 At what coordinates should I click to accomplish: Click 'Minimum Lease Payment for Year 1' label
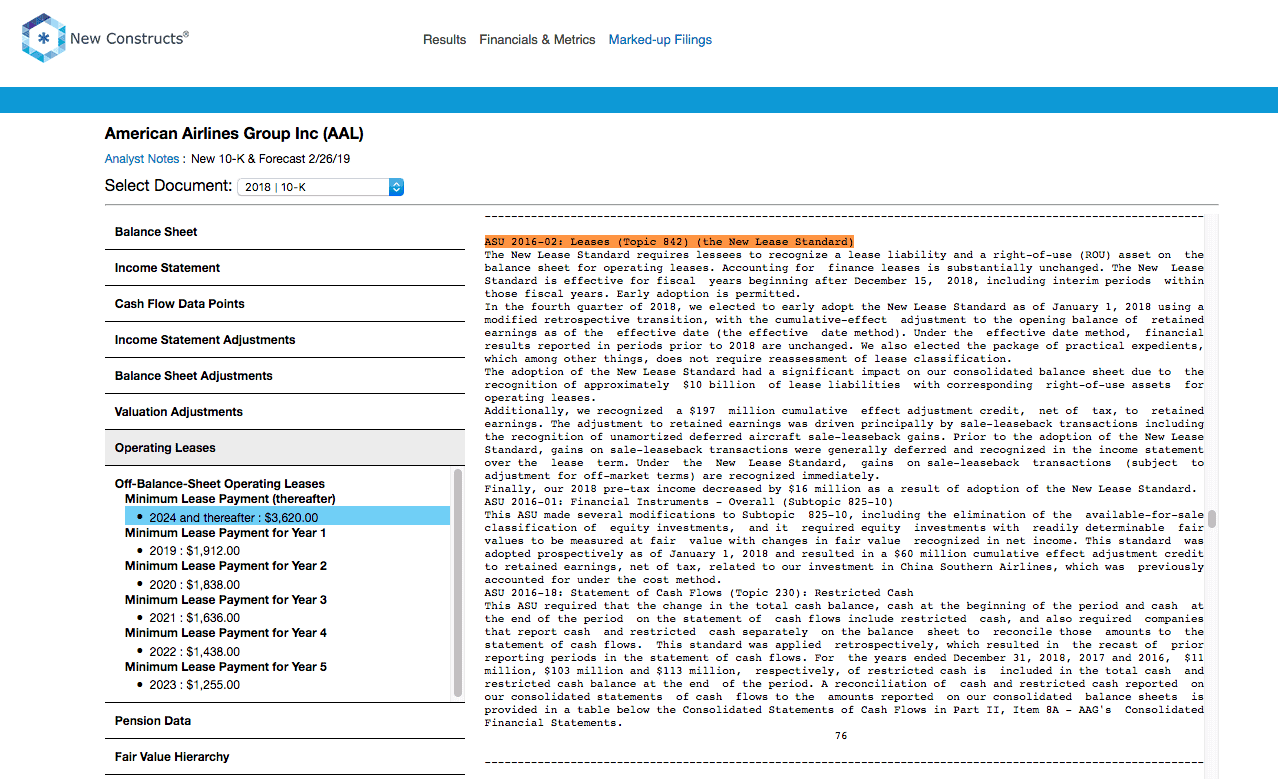tap(226, 533)
